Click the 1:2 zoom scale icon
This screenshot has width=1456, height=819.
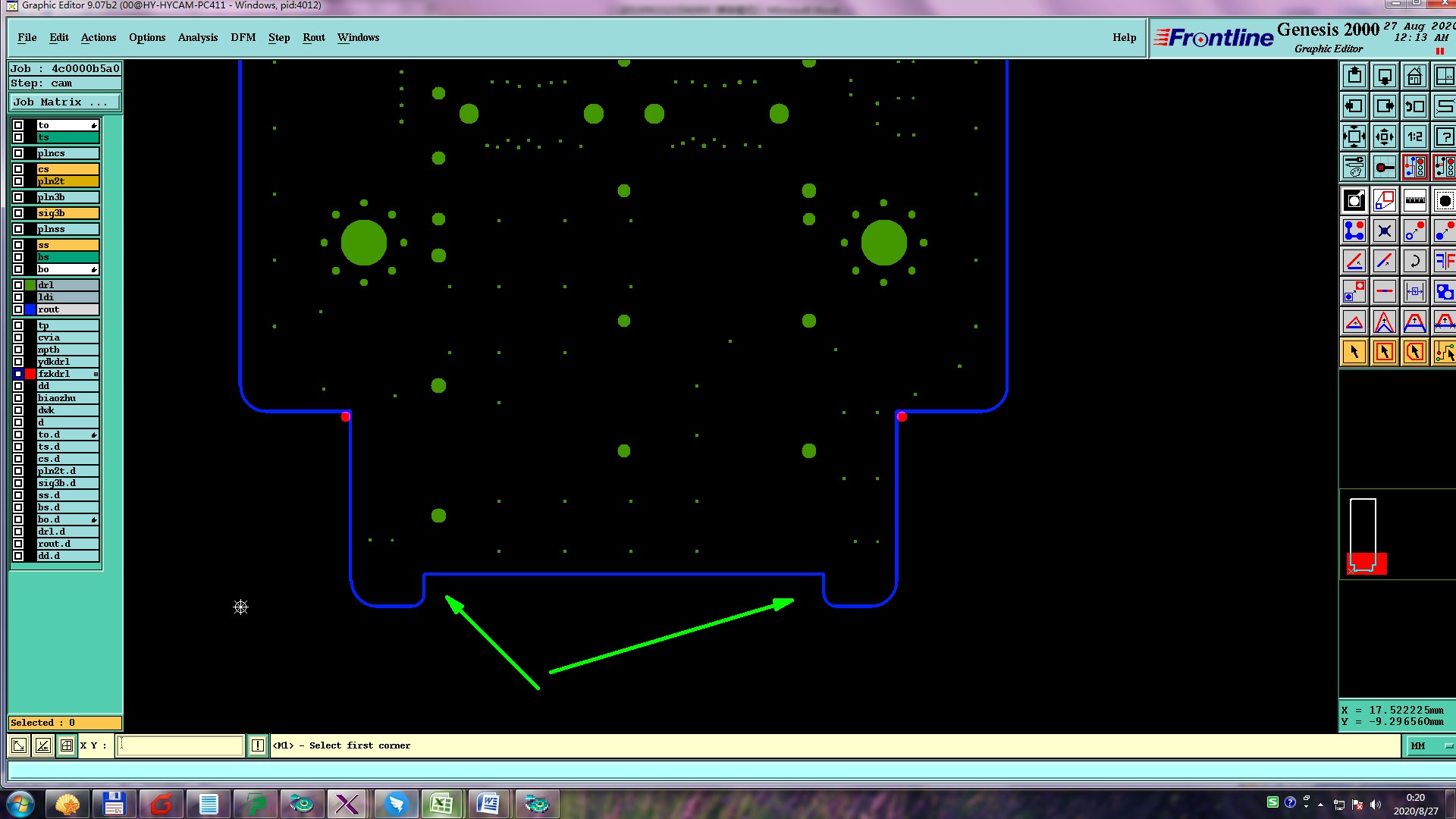click(1414, 137)
